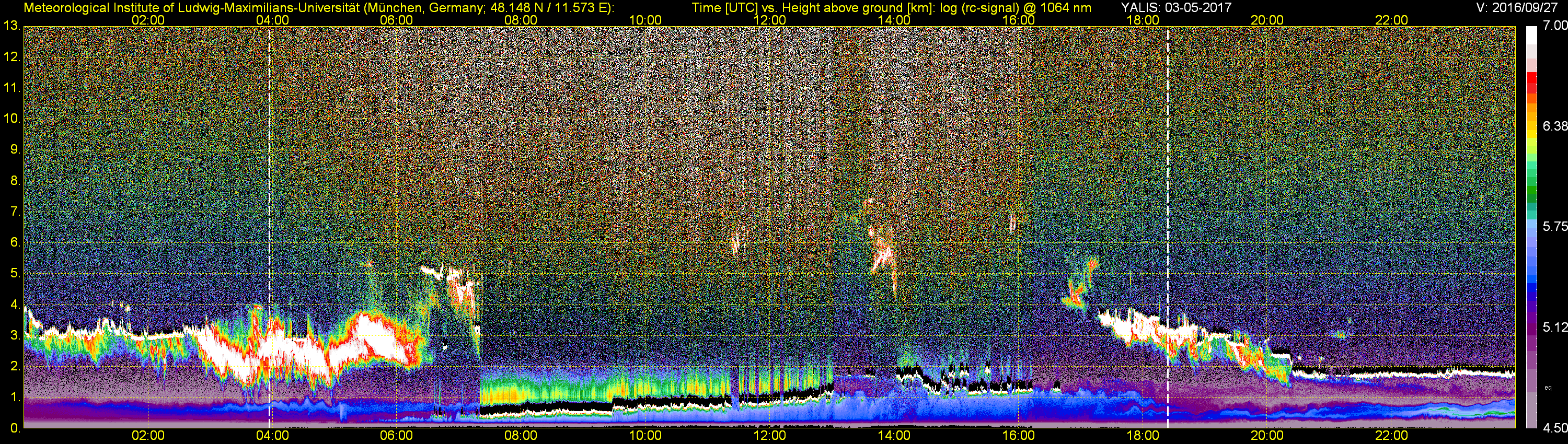Image resolution: width=1568 pixels, height=444 pixels.
Task: Click the '02:00' label on the bottom time axis
Action: pyautogui.click(x=148, y=436)
